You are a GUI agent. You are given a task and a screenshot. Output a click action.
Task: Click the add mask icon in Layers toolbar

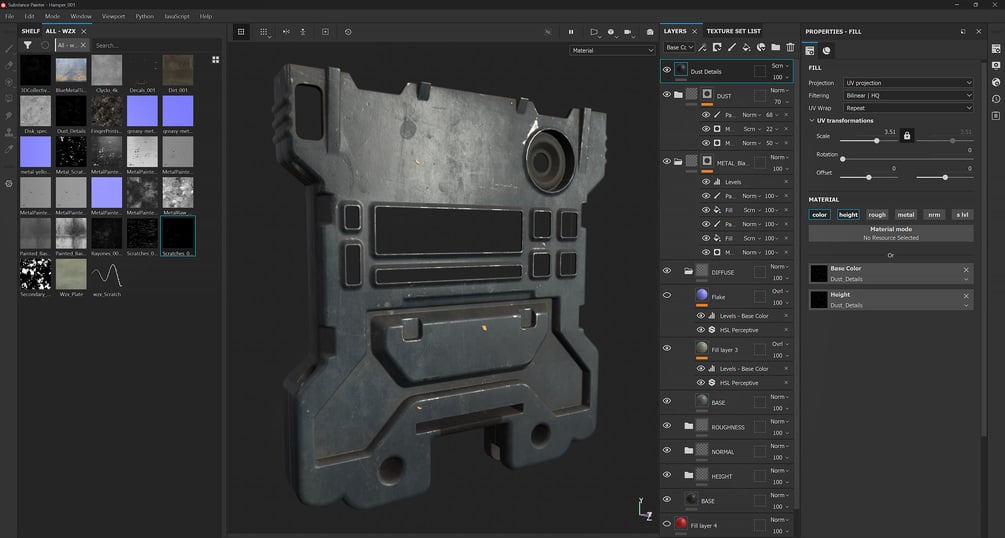[x=717, y=47]
